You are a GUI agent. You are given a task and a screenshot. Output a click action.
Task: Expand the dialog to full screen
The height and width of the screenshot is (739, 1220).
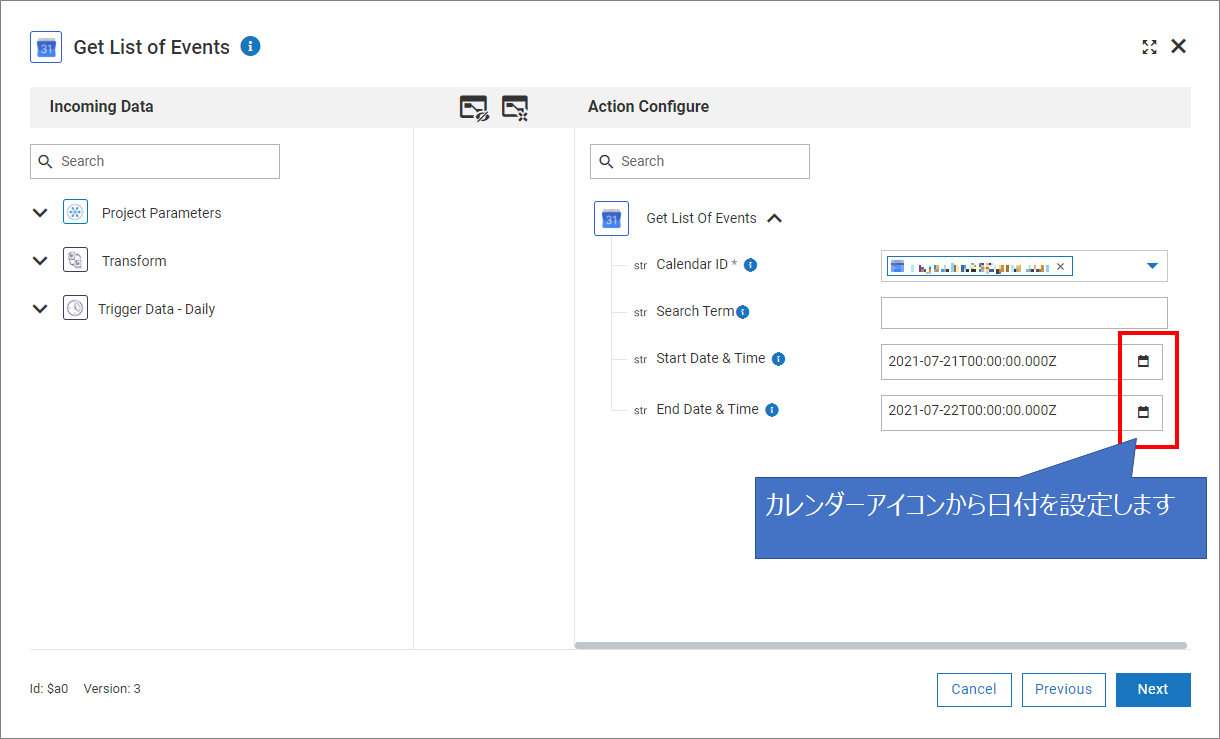pyautogui.click(x=1149, y=47)
